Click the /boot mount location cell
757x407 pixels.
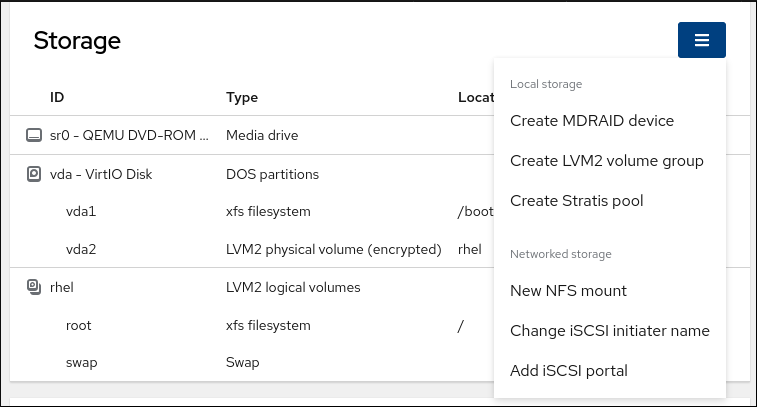click(474, 212)
